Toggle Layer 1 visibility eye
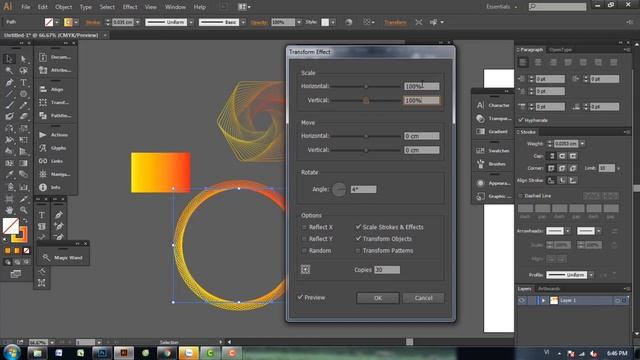The width and height of the screenshot is (640, 360). (x=522, y=300)
